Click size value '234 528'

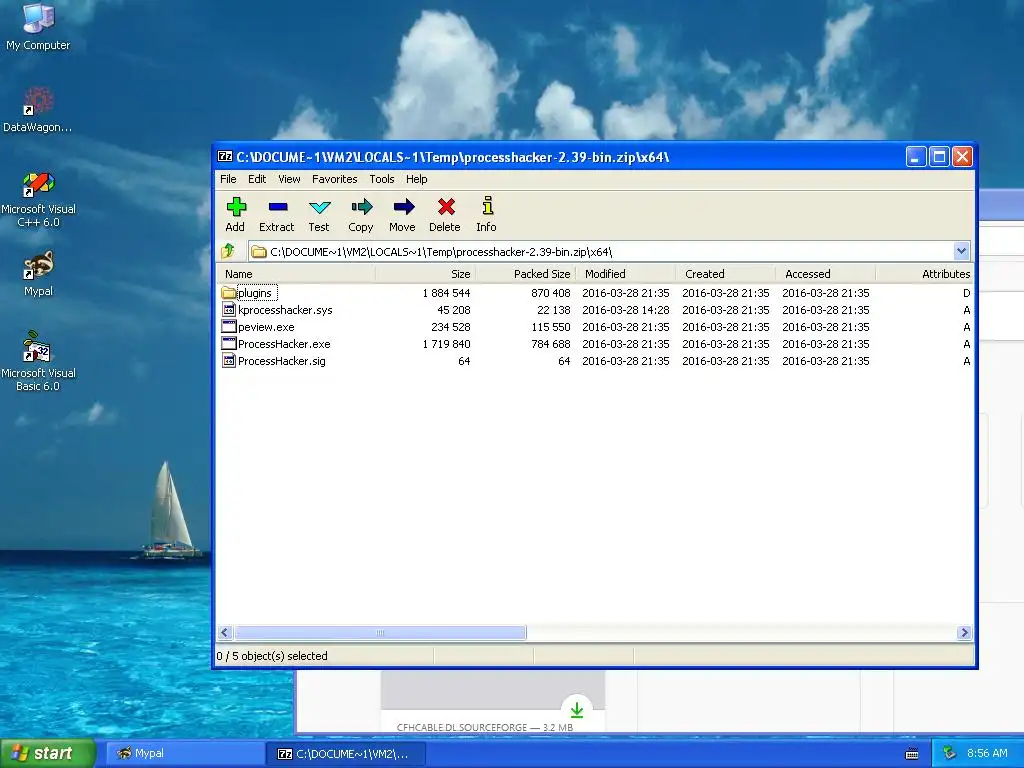tap(451, 327)
